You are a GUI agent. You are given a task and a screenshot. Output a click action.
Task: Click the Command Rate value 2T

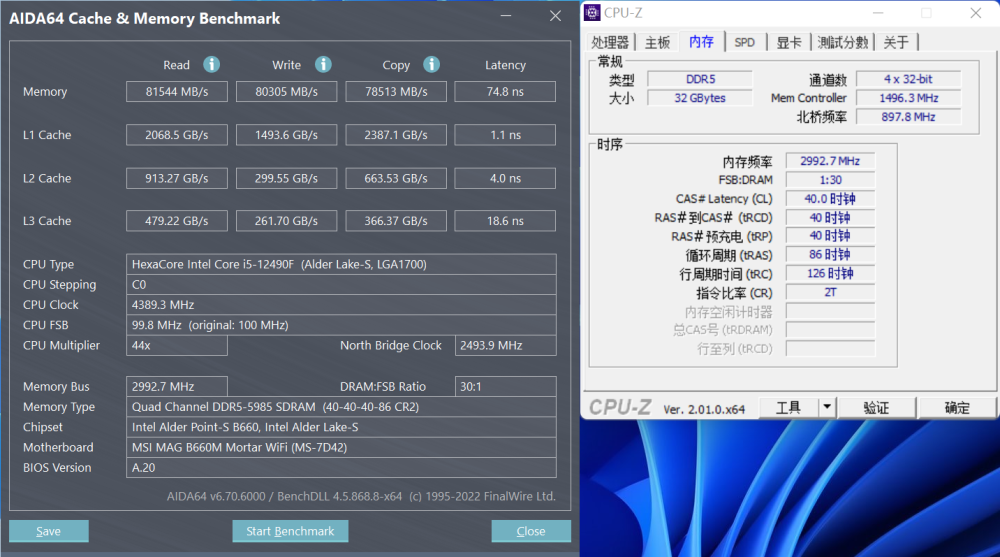click(x=830, y=292)
